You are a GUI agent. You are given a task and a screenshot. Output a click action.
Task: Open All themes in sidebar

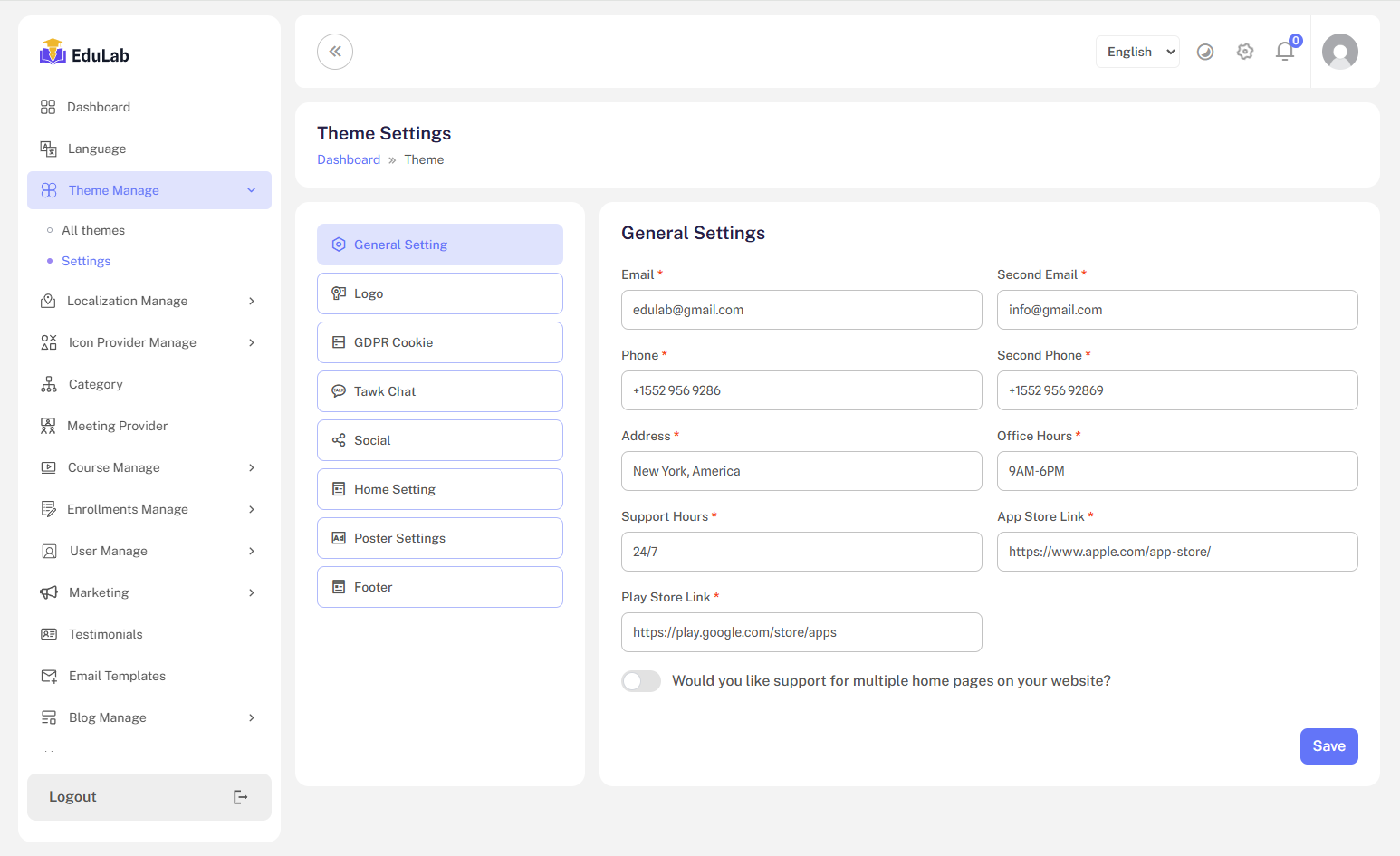(x=93, y=230)
